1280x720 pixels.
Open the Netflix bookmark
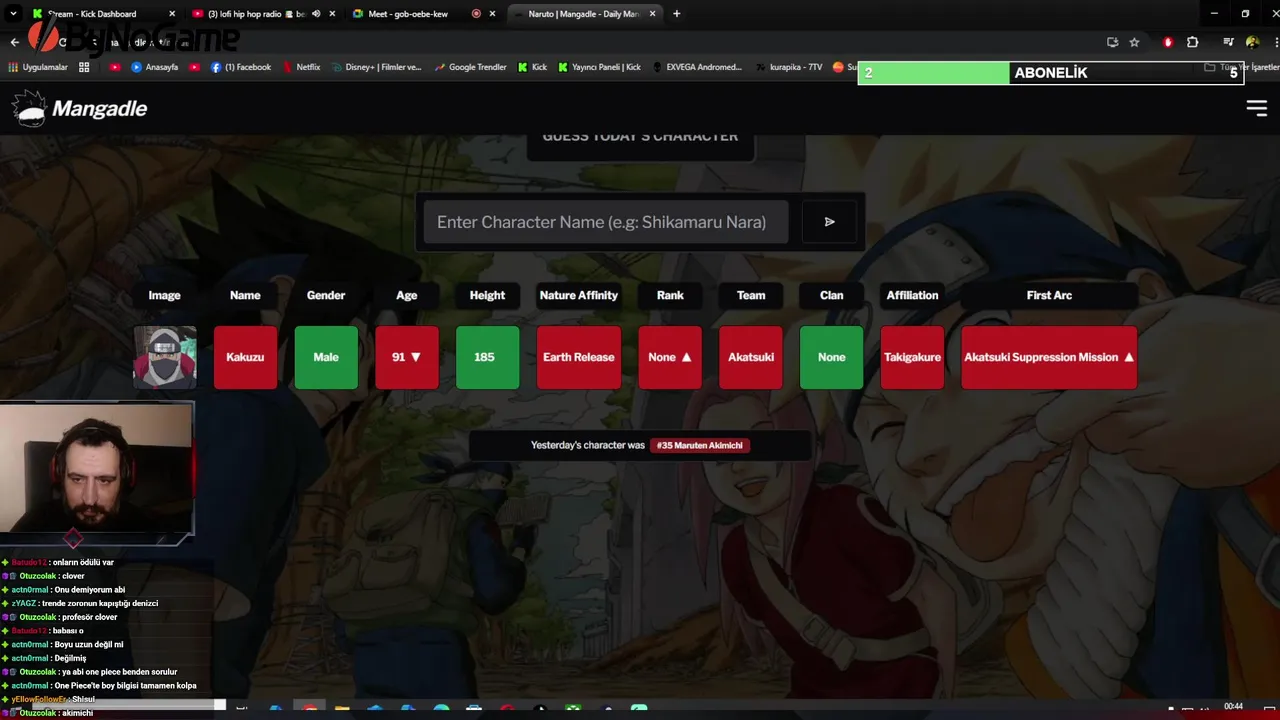point(301,67)
